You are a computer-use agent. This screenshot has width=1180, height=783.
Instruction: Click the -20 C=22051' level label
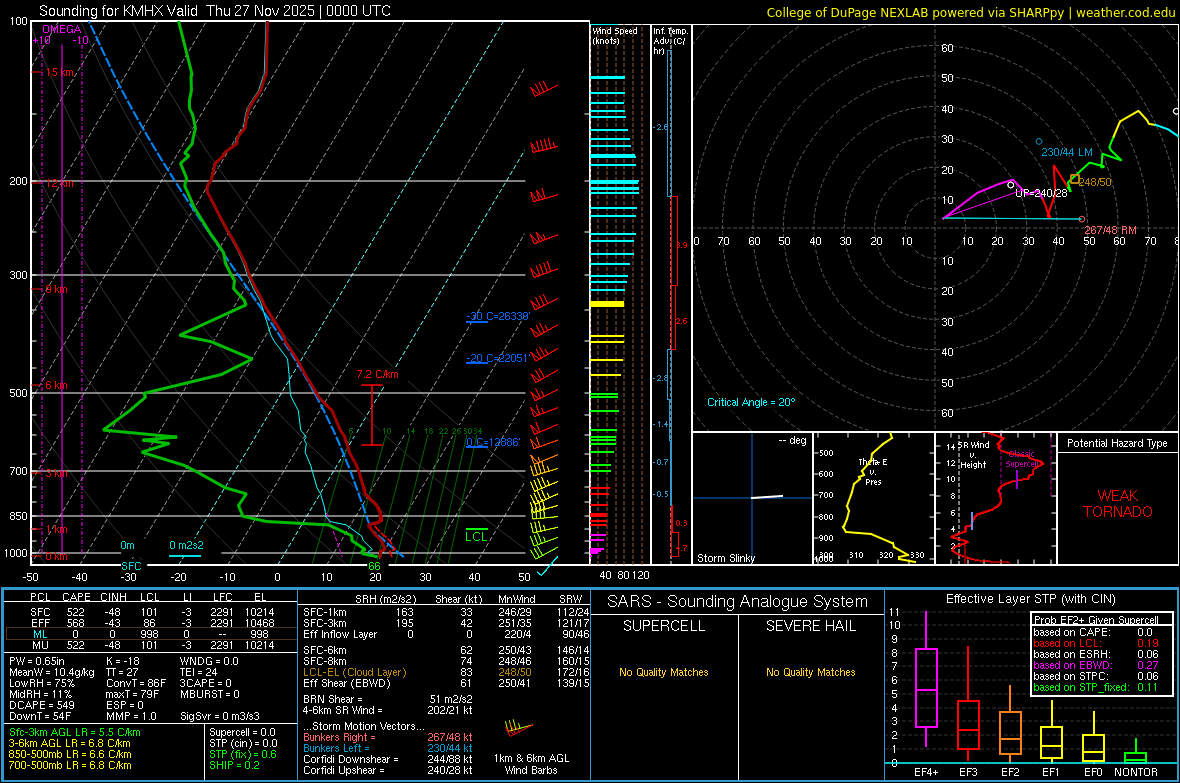tap(497, 358)
